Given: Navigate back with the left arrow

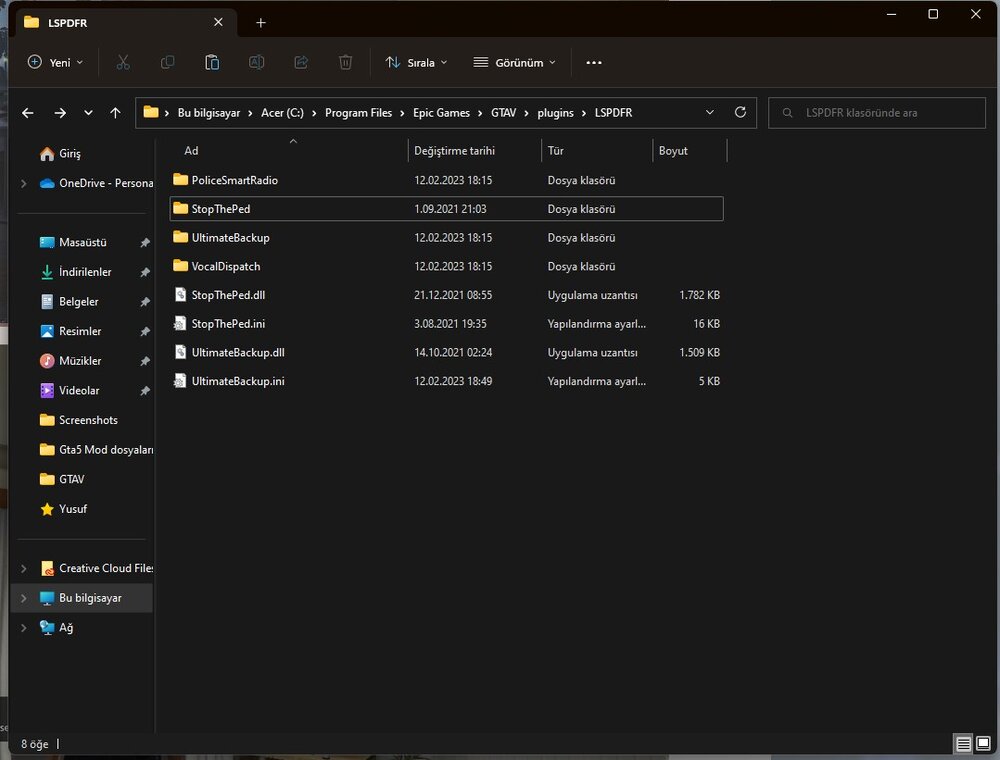Looking at the screenshot, I should pyautogui.click(x=28, y=113).
